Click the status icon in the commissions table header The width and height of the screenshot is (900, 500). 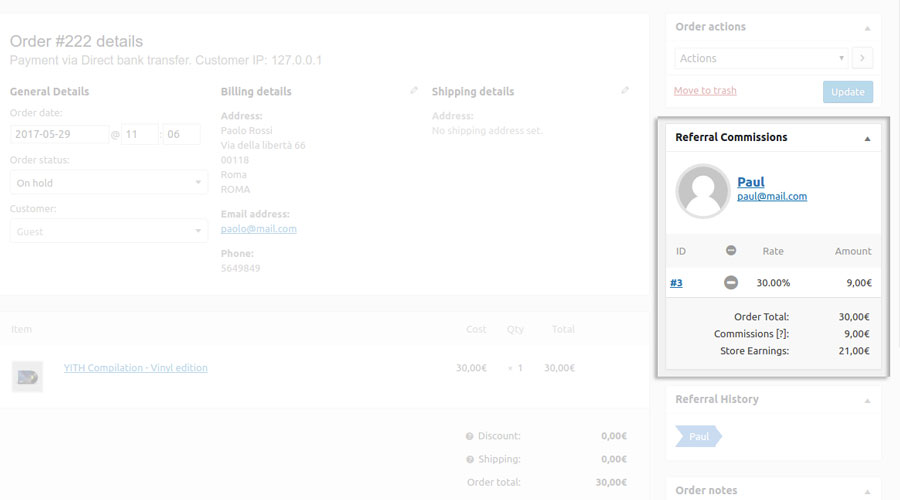[x=731, y=251]
